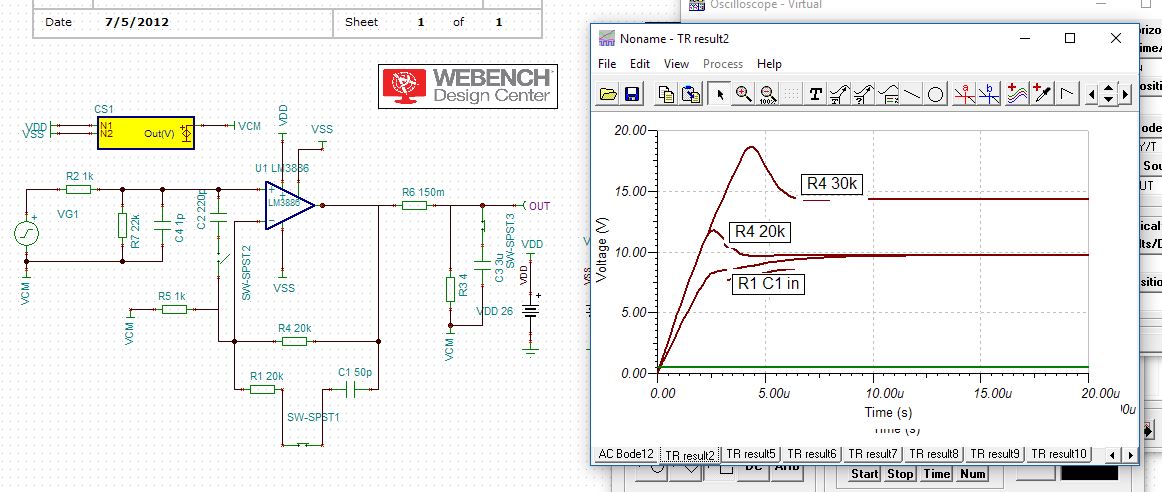The image size is (1162, 492).
Task: Click the Open file icon in TR result window
Action: pos(608,94)
